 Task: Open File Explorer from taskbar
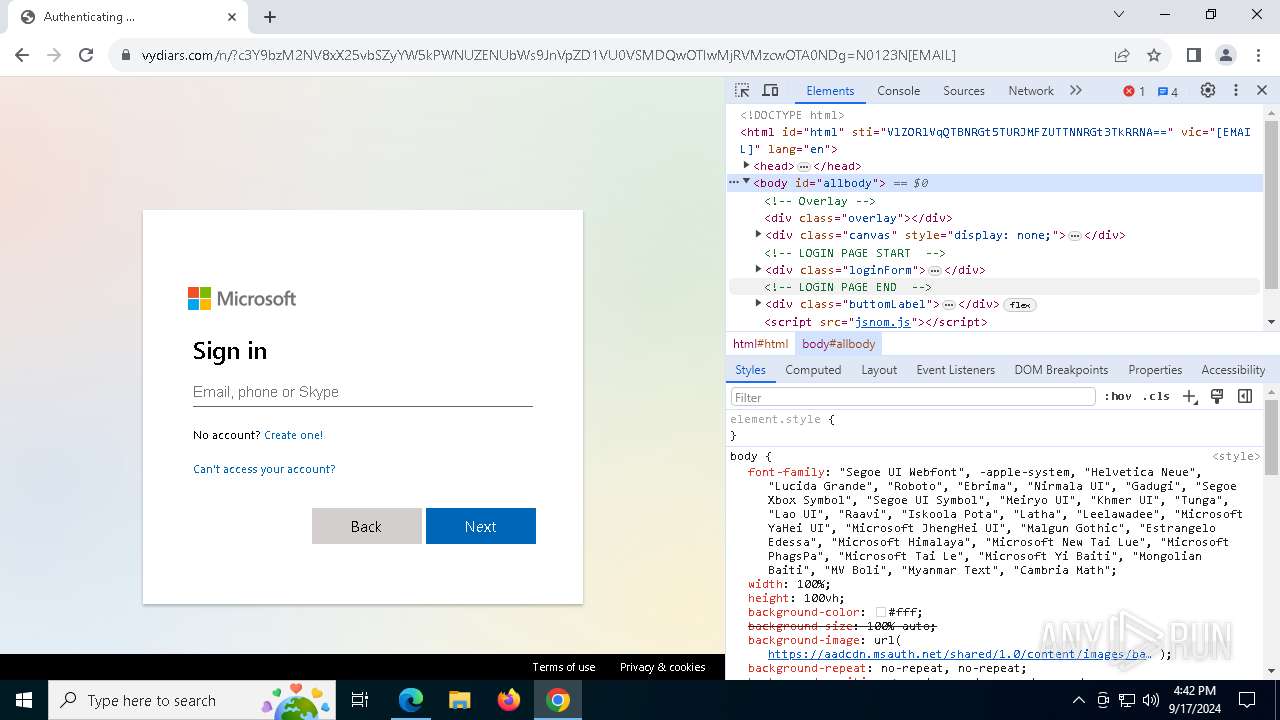[x=459, y=700]
